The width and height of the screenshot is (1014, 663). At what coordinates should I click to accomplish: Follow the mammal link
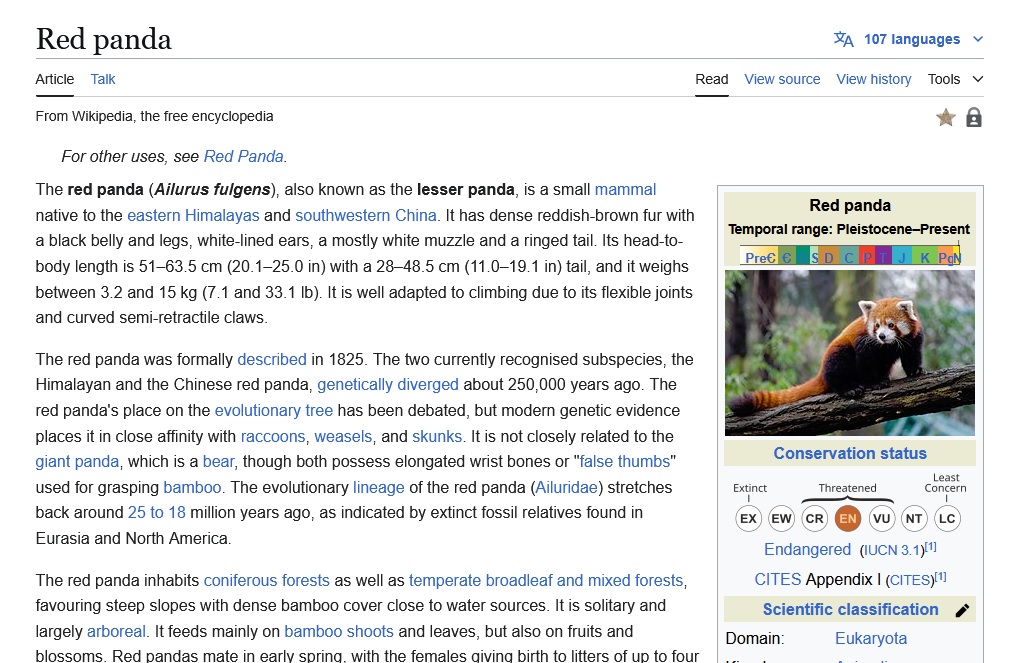[x=625, y=190]
